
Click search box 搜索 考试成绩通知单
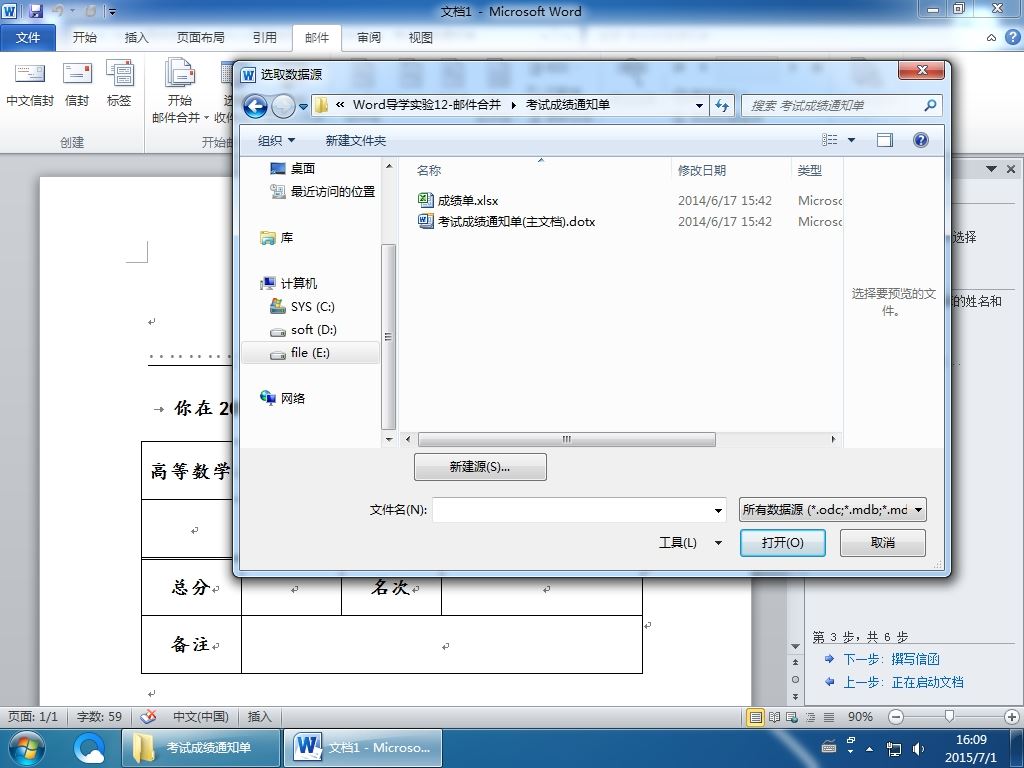(x=834, y=105)
